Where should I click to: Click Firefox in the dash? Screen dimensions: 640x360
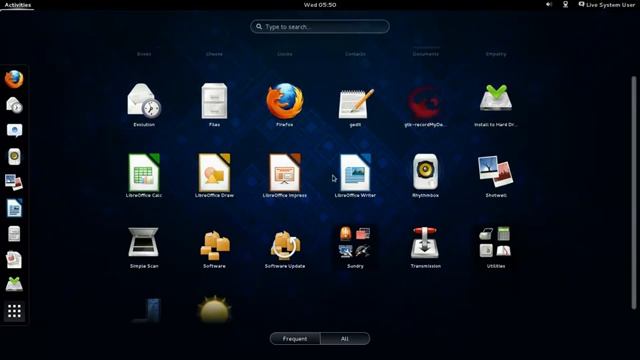tap(14, 79)
